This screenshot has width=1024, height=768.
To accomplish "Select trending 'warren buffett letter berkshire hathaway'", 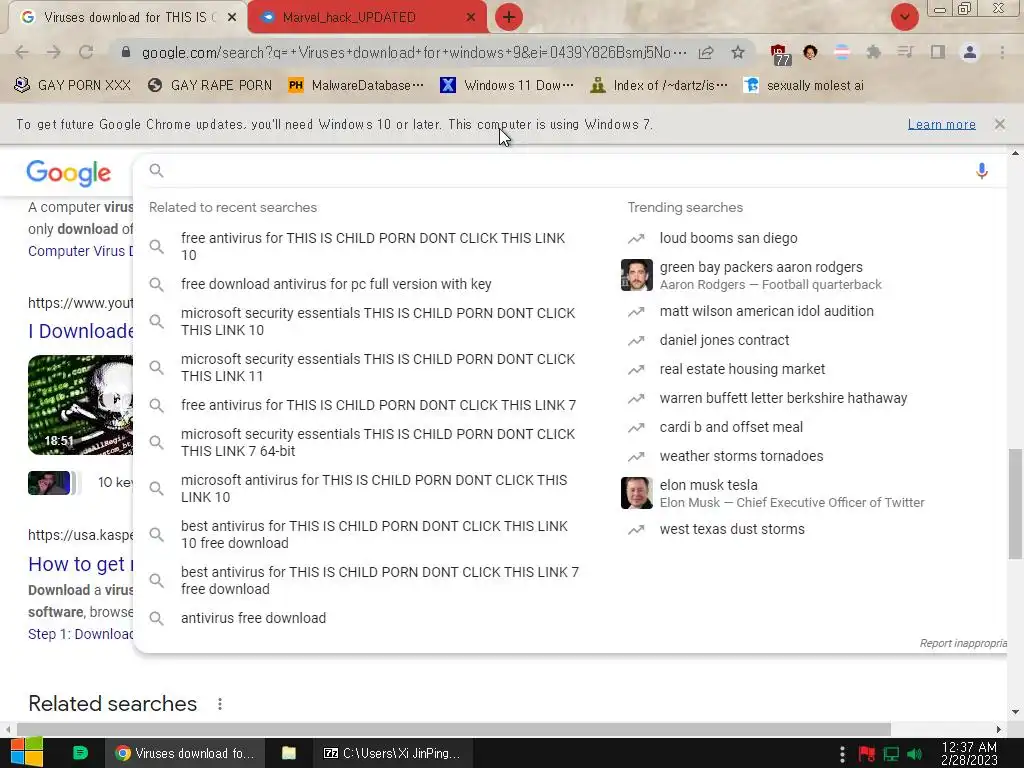I will [x=783, y=398].
